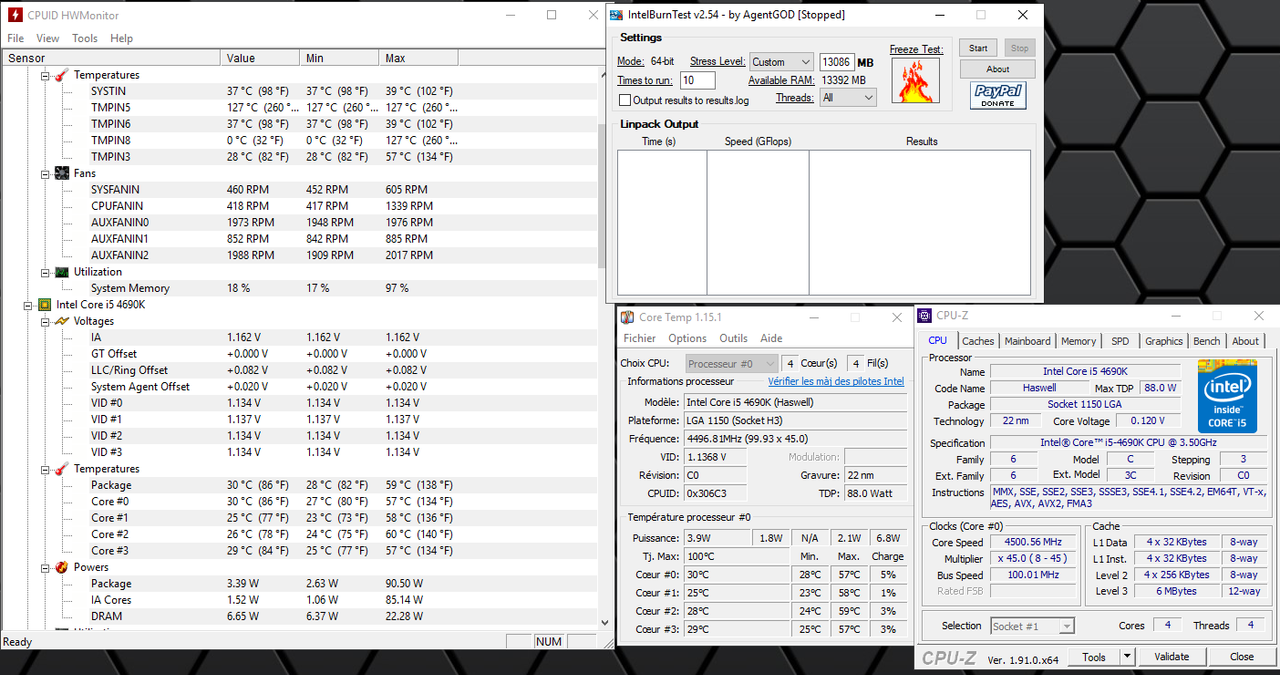Click the CPU-Z Tools button
1280x675 pixels.
click(x=1094, y=657)
